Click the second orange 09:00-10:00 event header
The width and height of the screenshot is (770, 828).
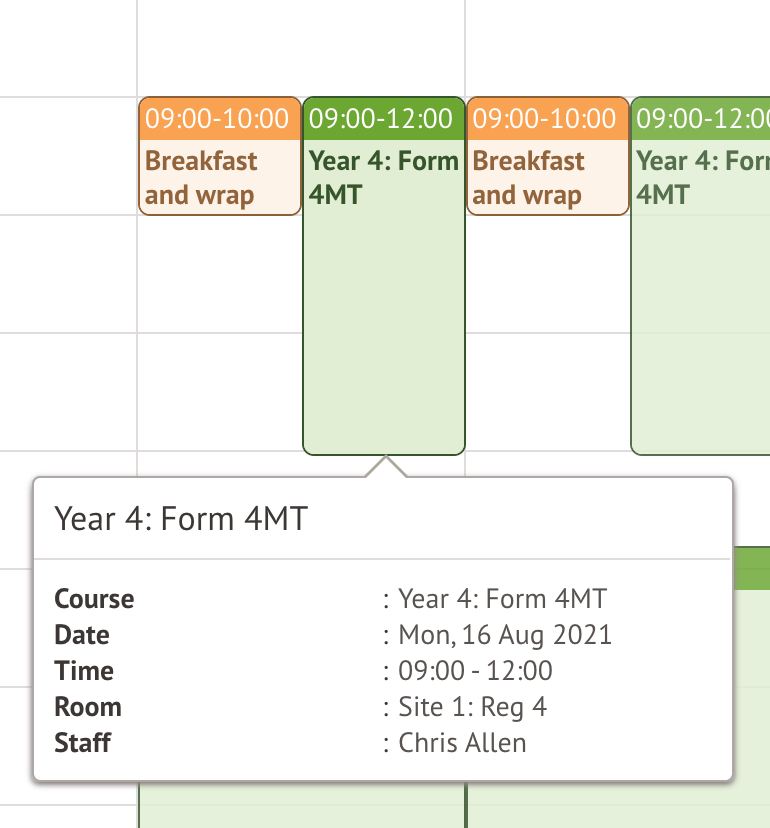547,119
